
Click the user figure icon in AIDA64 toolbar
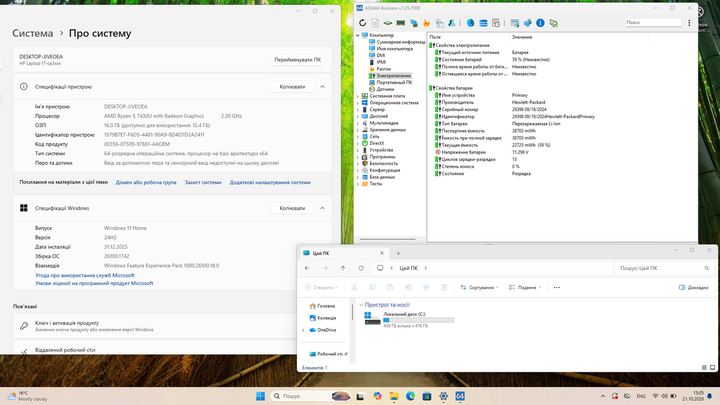pyautogui.click(x=452, y=22)
